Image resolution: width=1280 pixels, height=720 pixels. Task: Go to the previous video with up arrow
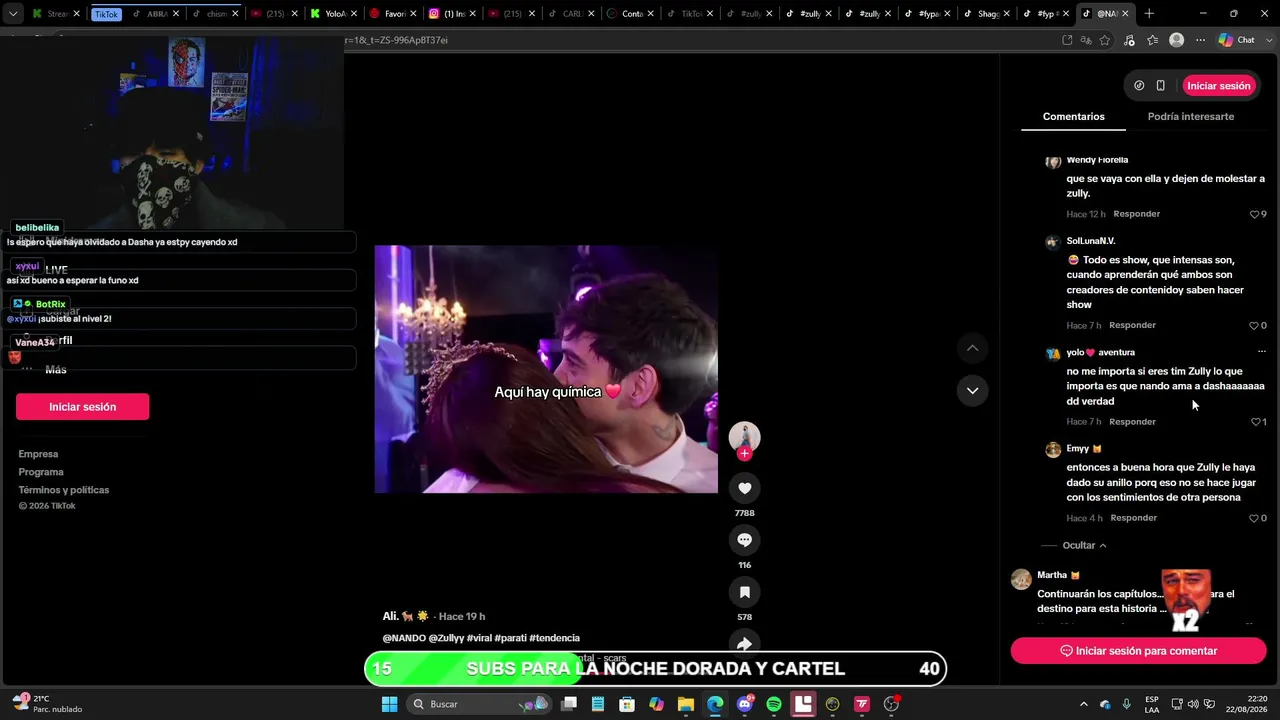[x=972, y=348]
